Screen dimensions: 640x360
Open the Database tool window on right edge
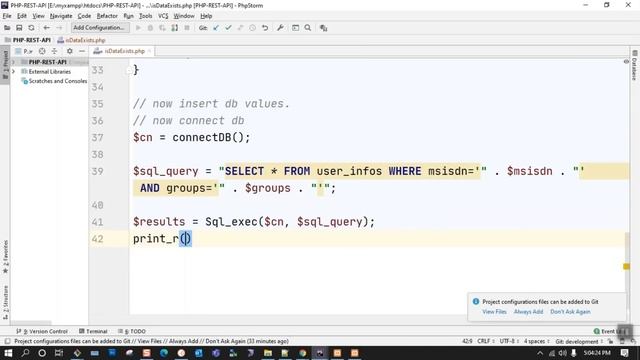[635, 65]
